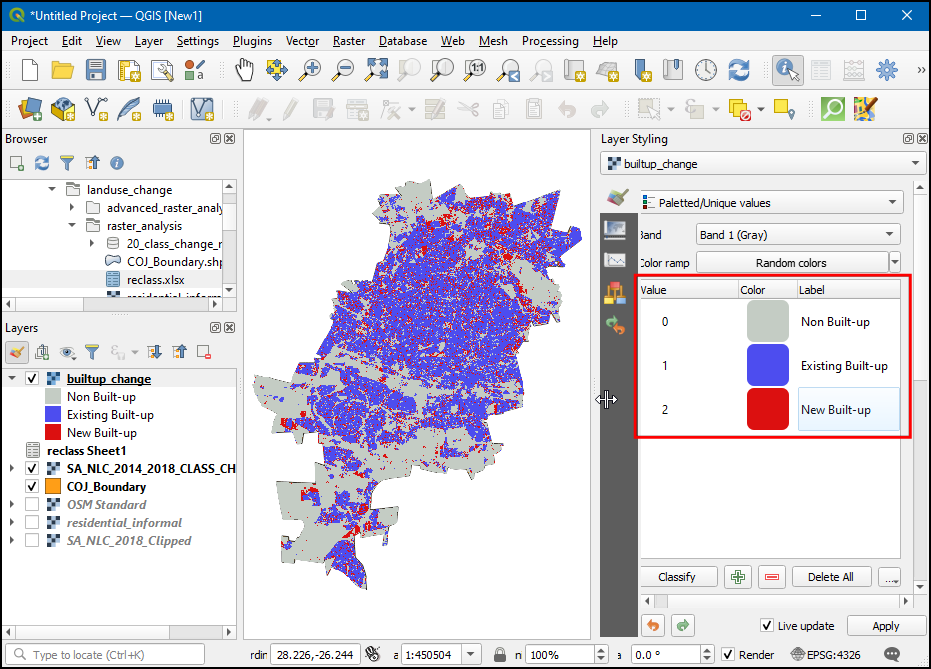Click the Save Project icon
931x669 pixels.
[x=96, y=70]
